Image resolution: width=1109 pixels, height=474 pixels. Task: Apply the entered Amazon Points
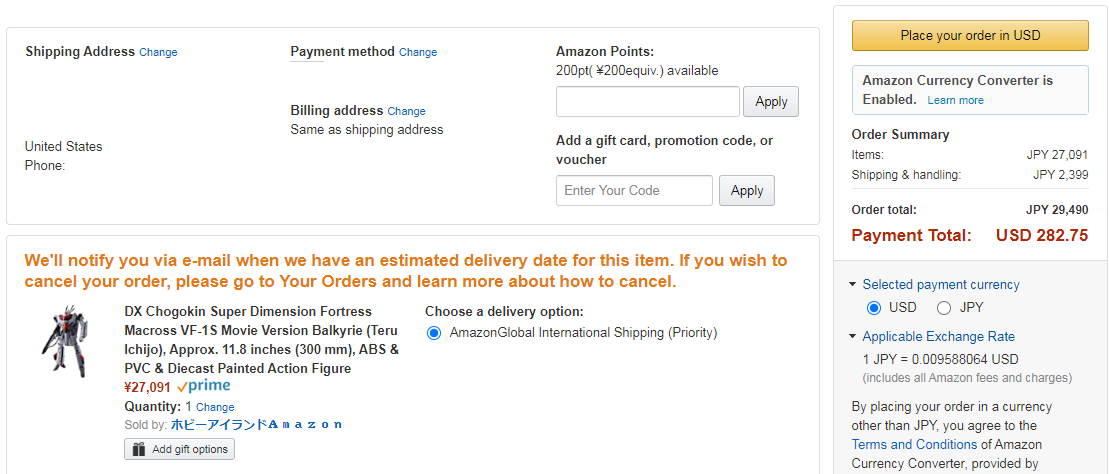(x=771, y=102)
